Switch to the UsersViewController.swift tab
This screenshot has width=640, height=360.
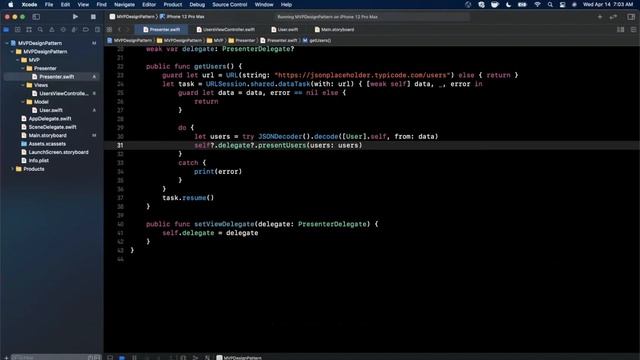click(x=225, y=29)
